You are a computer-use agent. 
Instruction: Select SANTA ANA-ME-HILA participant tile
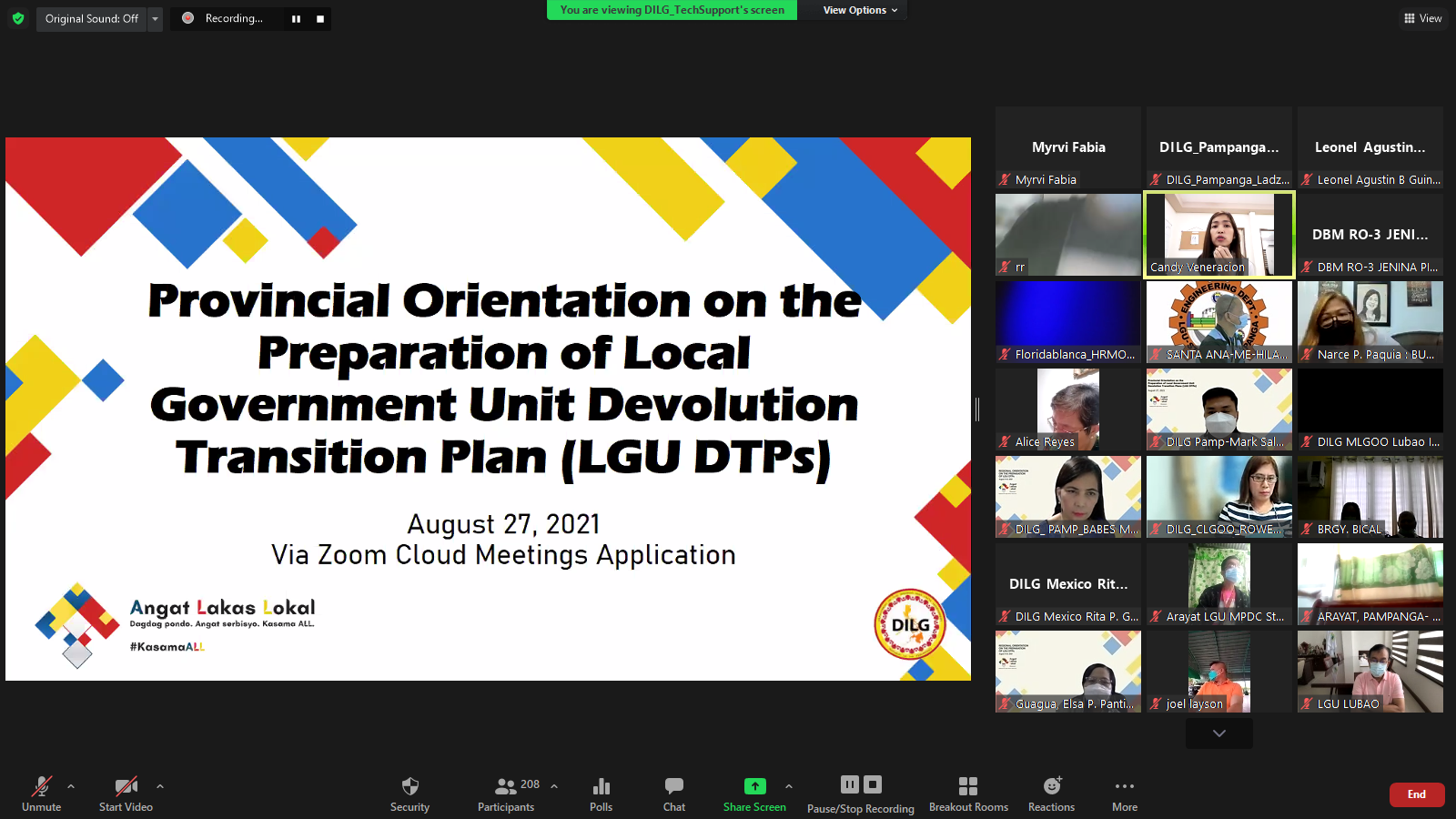[x=1219, y=322]
